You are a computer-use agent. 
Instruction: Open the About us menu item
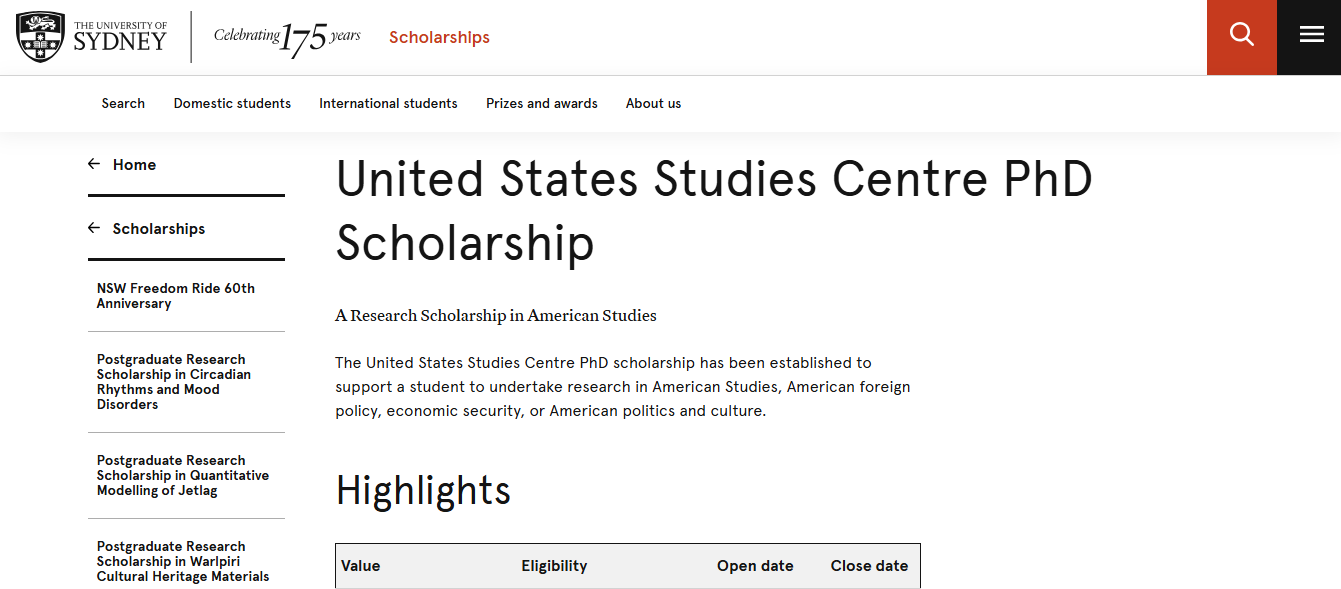click(x=653, y=103)
